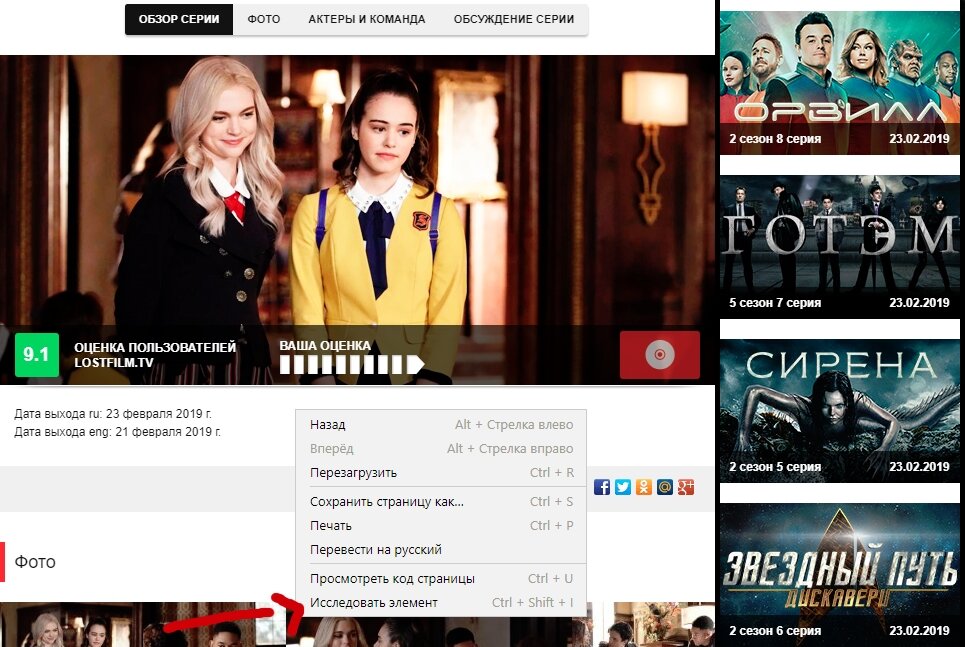Image resolution: width=965 pixels, height=647 pixels.
Task: Click the 2 сезон 5 серия caption
Action: [775, 467]
